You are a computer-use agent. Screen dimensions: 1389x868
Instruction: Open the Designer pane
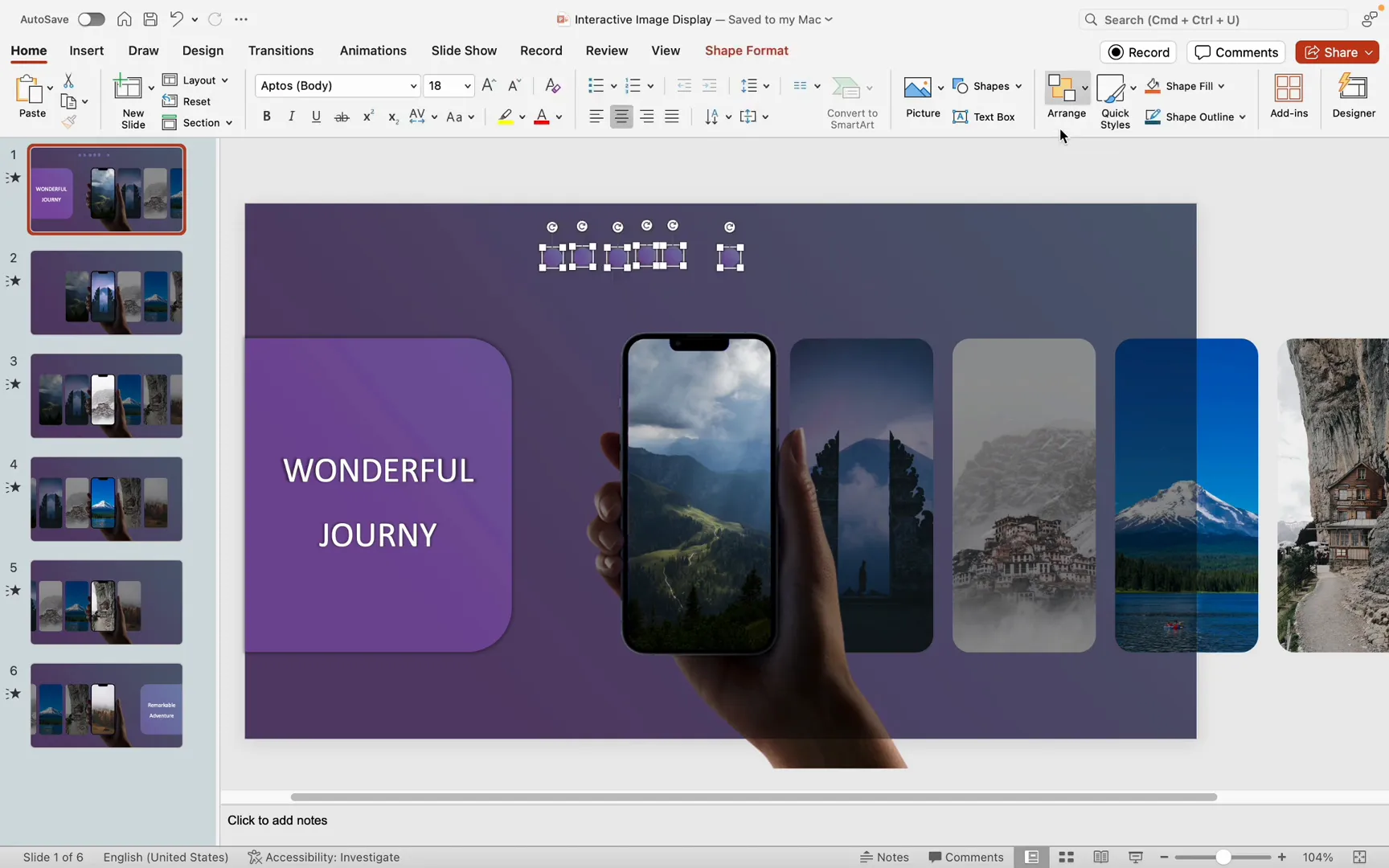point(1354,96)
